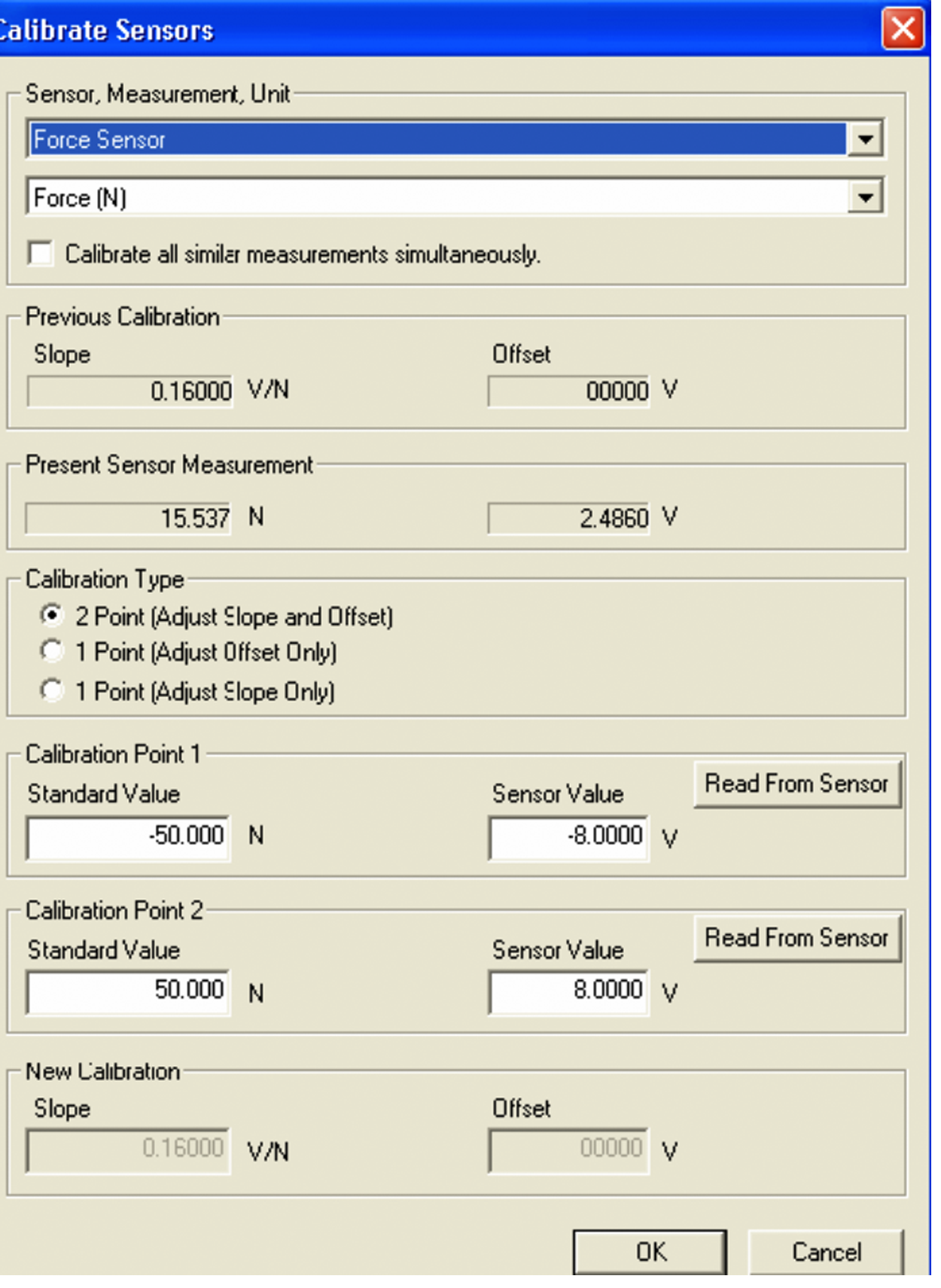
Task: Choose 1 Point Adjust Slope Only option
Action: [x=51, y=690]
